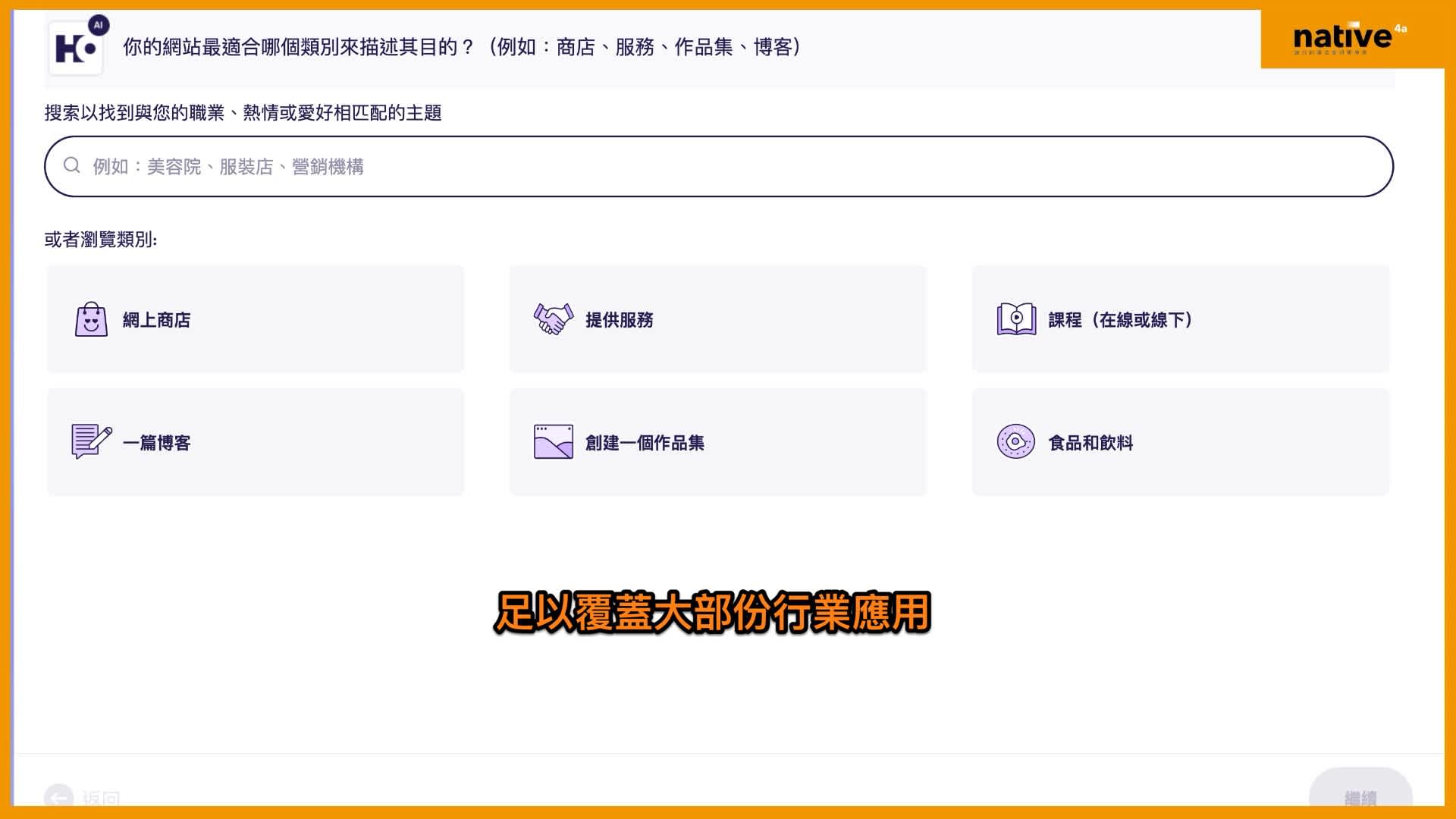This screenshot has height=819, width=1456.
Task: Click the AI badge on the logo
Action: coord(99,25)
